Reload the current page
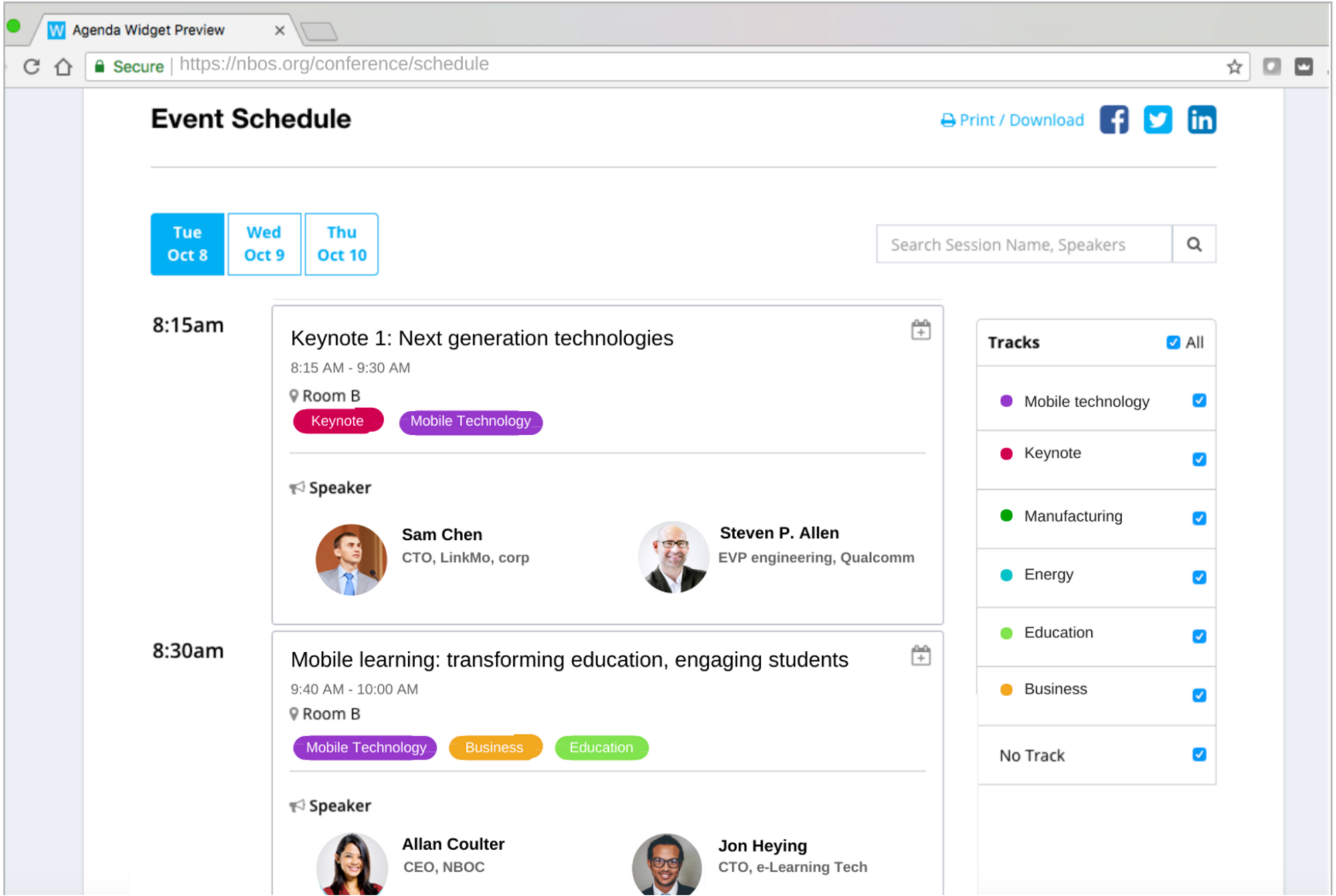The height and width of the screenshot is (896, 1336). click(x=31, y=65)
